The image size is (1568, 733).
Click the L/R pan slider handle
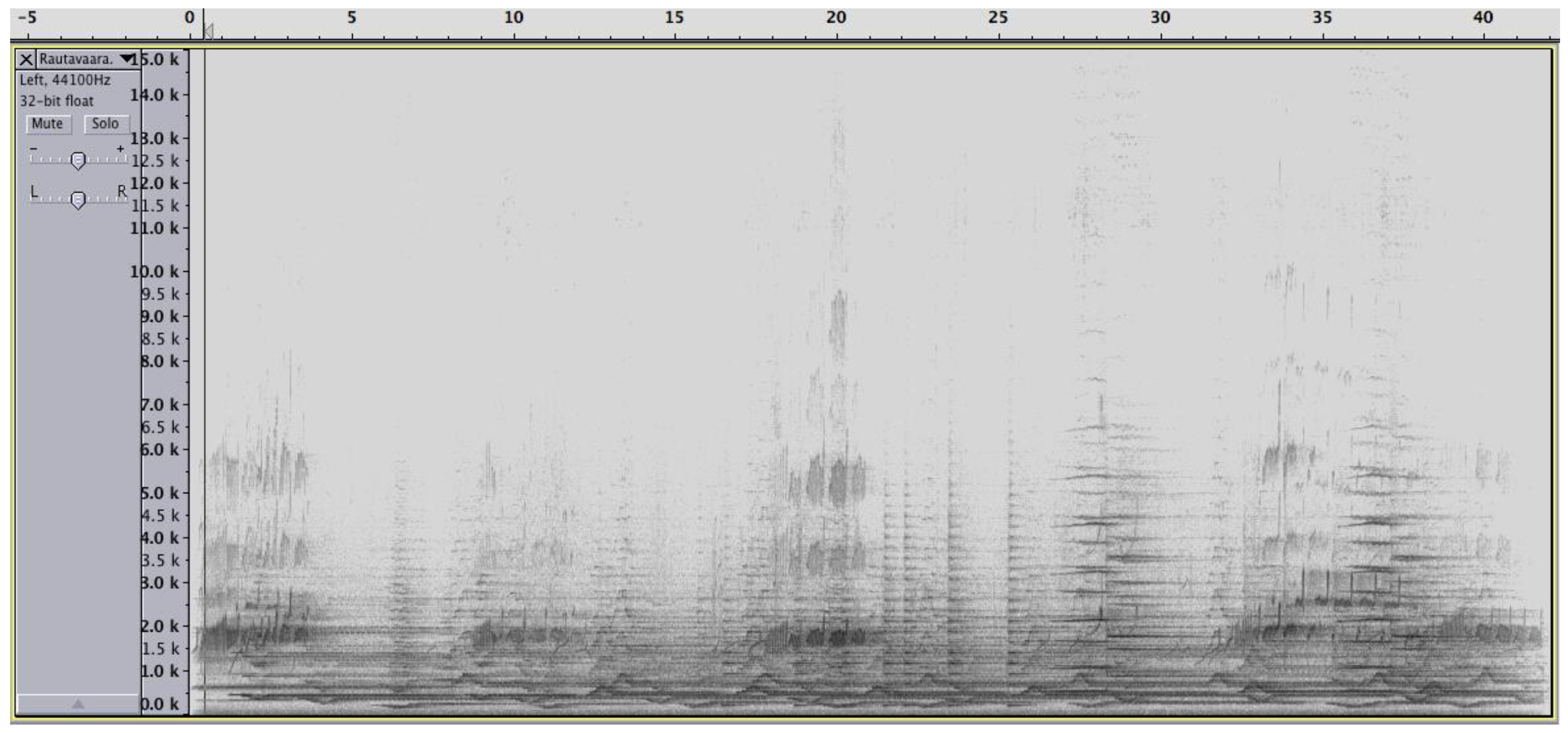click(x=78, y=200)
